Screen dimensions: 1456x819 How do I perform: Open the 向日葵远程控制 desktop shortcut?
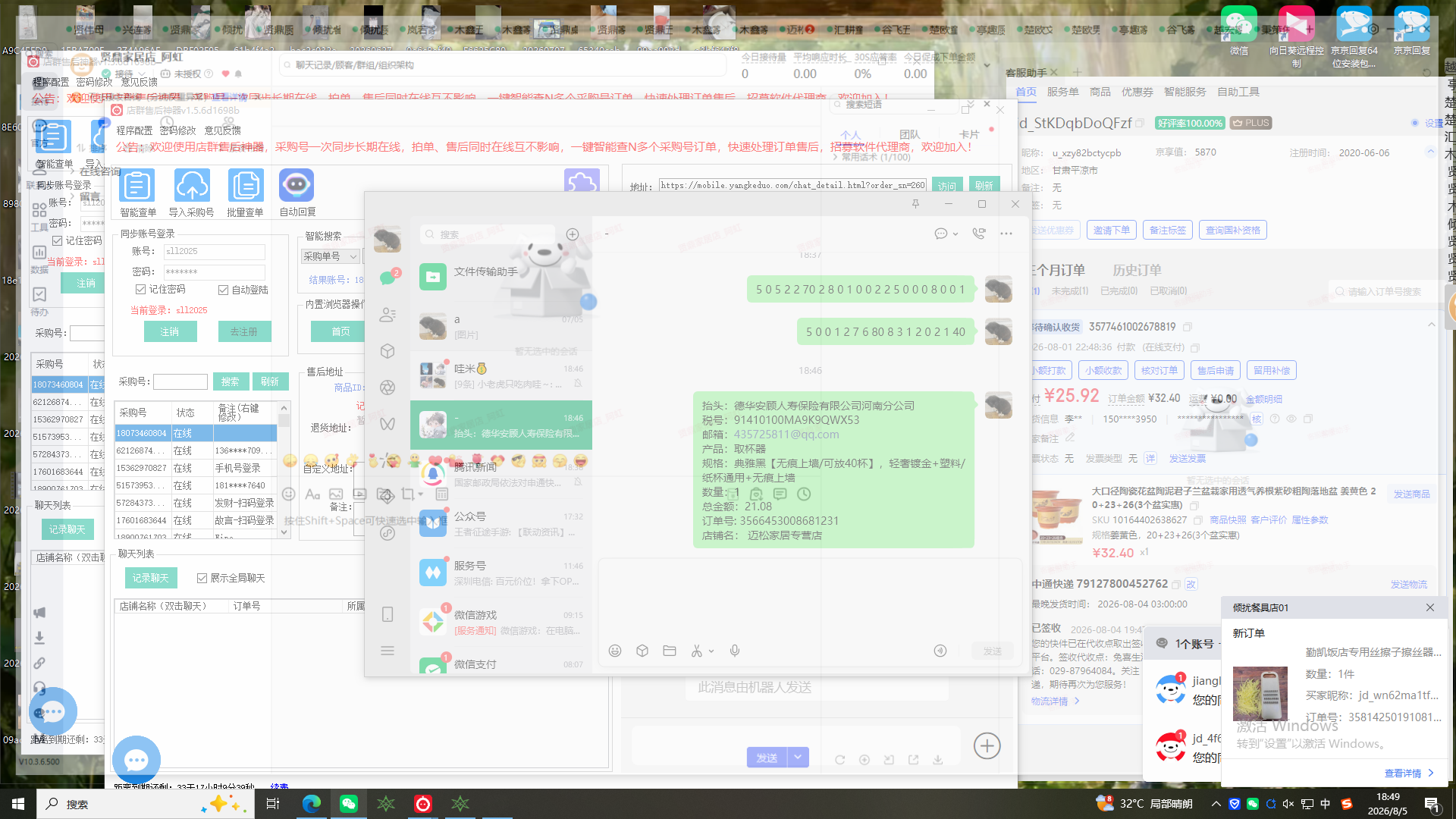tap(1296, 35)
